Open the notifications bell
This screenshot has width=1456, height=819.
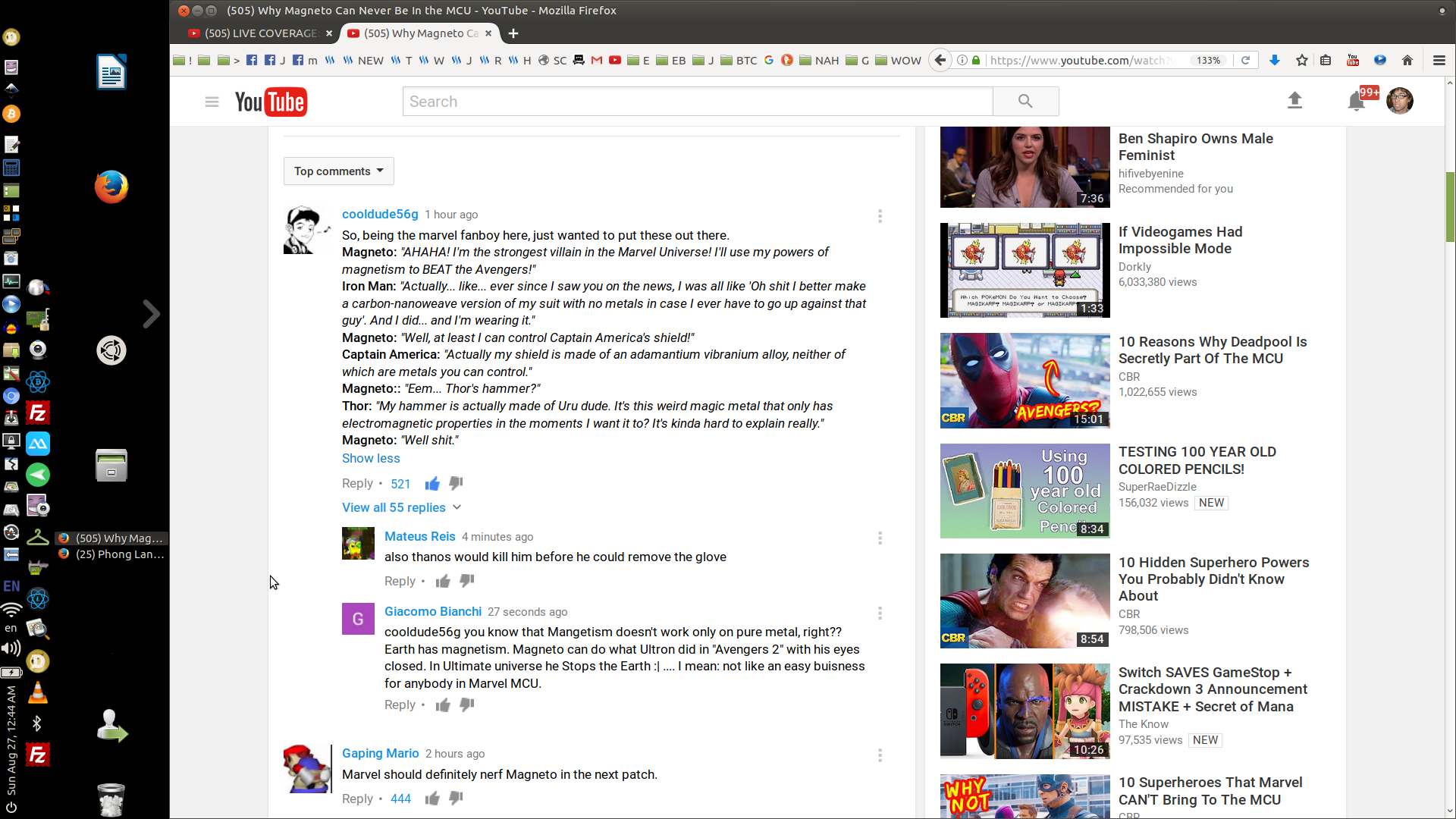coord(1356,101)
